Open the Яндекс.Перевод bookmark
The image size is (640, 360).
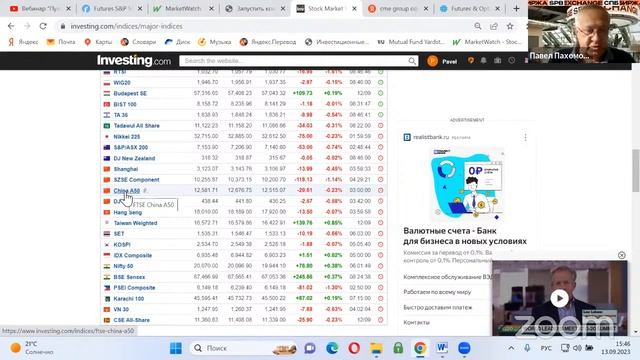click(x=268, y=42)
